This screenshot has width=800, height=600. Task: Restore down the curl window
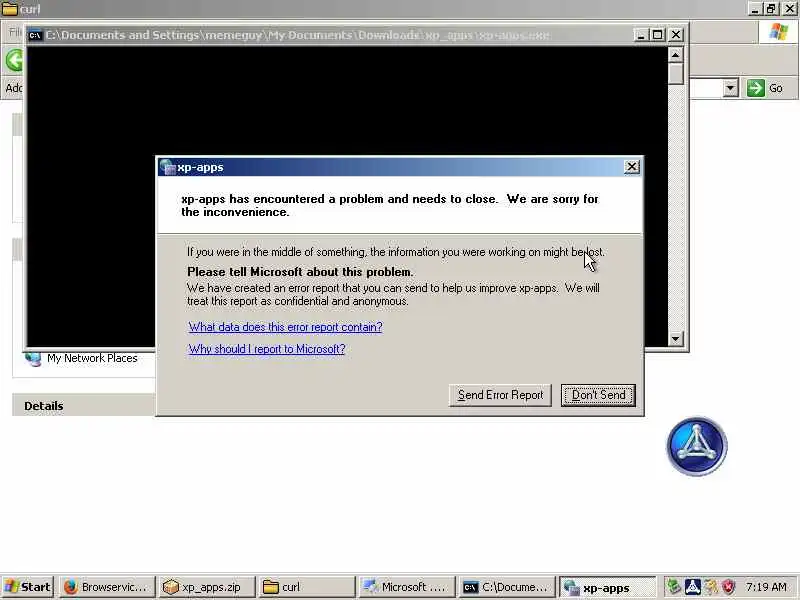click(x=771, y=9)
